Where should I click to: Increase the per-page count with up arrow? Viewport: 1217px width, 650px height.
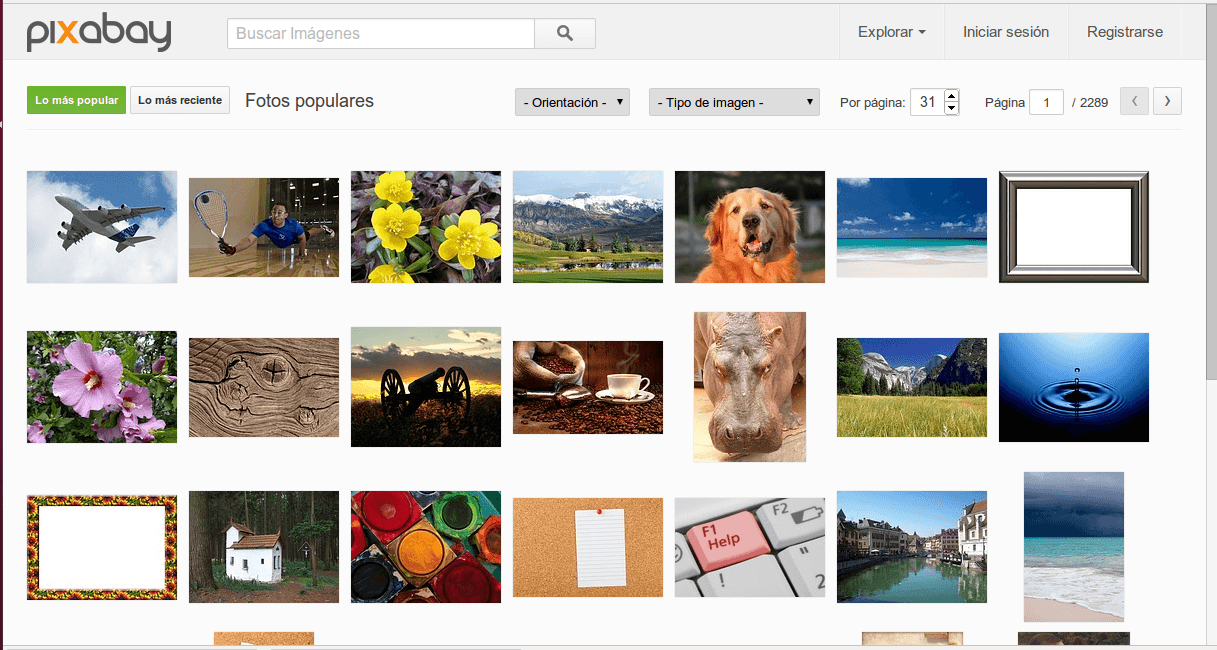(x=951, y=96)
